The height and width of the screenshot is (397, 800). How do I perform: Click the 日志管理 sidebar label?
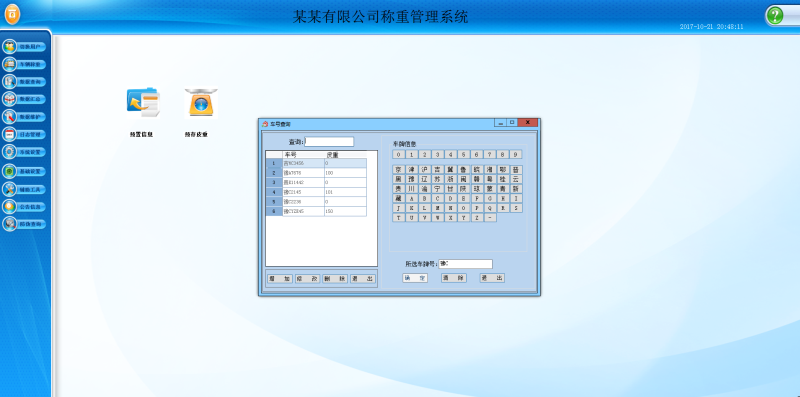[x=30, y=134]
